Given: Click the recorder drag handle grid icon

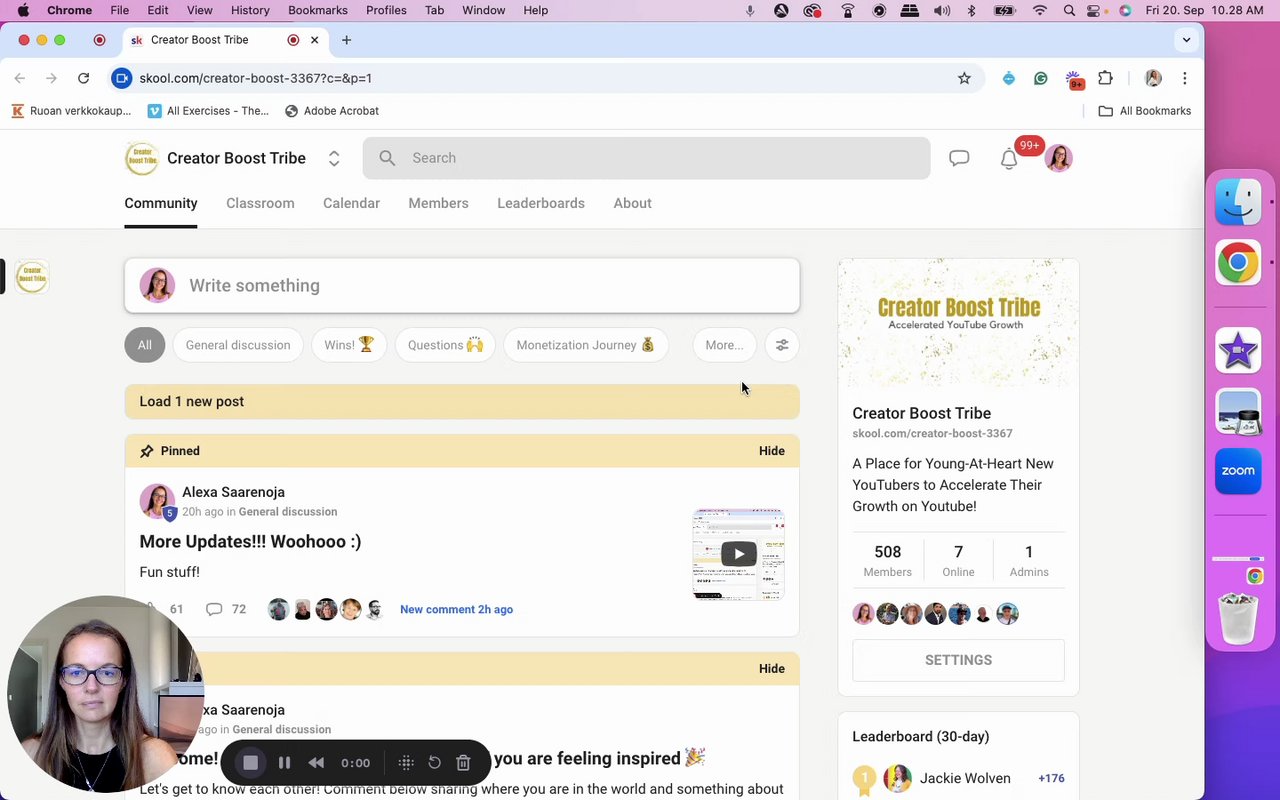Looking at the screenshot, I should pos(406,763).
